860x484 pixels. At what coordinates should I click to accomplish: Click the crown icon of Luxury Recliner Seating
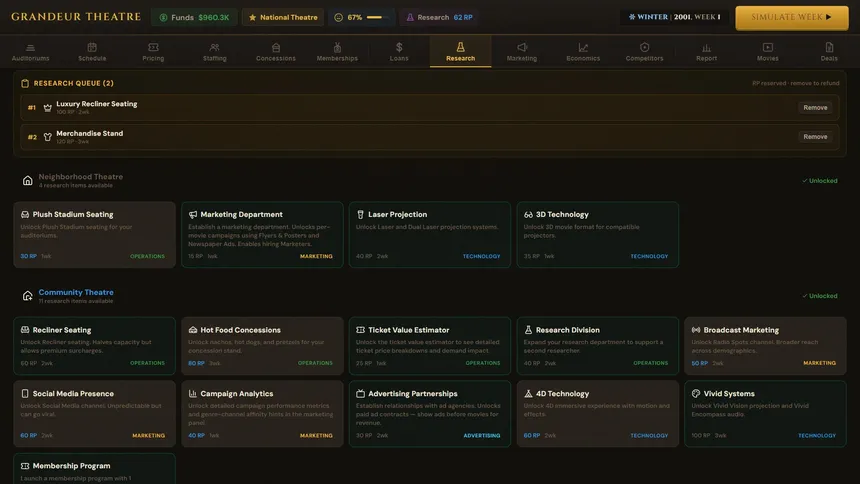tap(48, 108)
